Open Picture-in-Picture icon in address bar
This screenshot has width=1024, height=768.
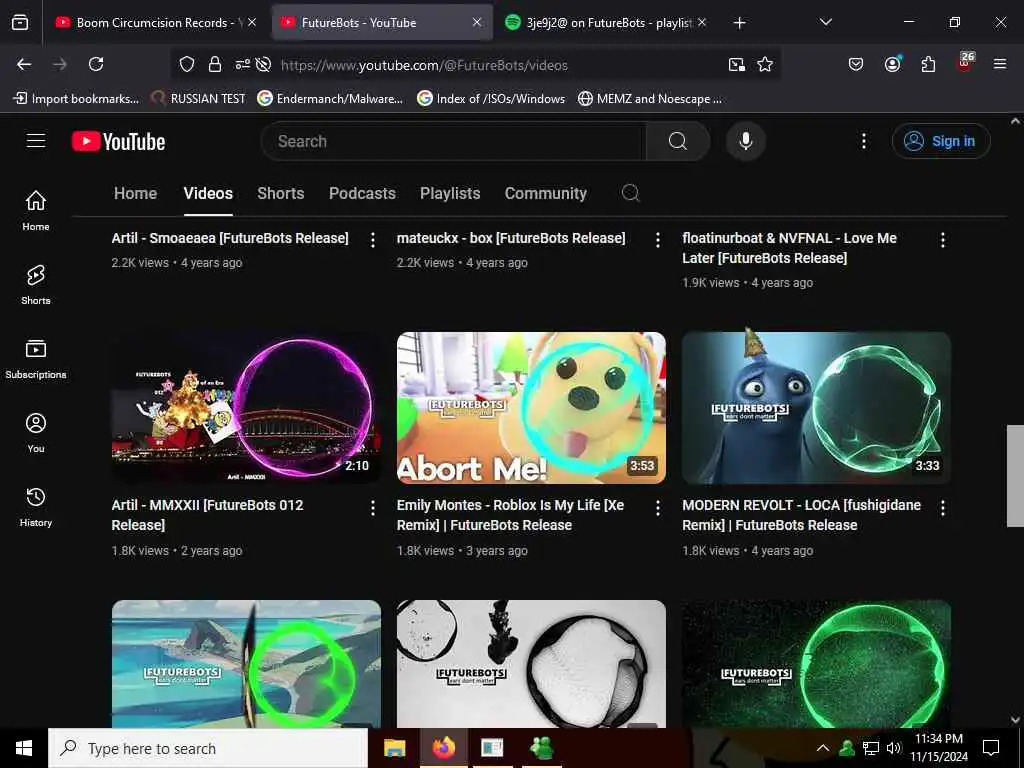click(x=736, y=64)
